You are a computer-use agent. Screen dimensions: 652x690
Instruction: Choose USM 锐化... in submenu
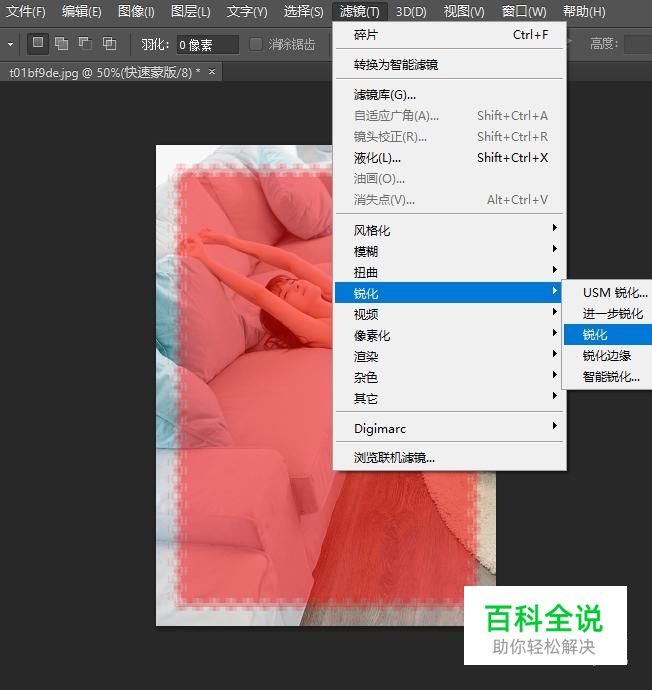(x=608, y=293)
